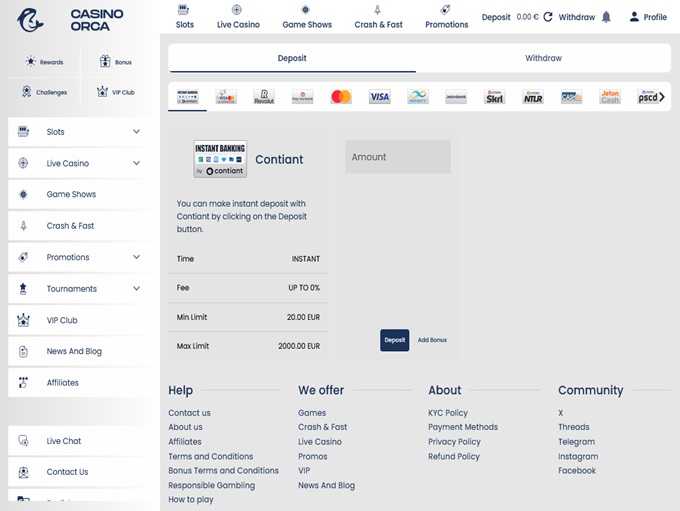Switch to the Withdraw tab

[543, 58]
